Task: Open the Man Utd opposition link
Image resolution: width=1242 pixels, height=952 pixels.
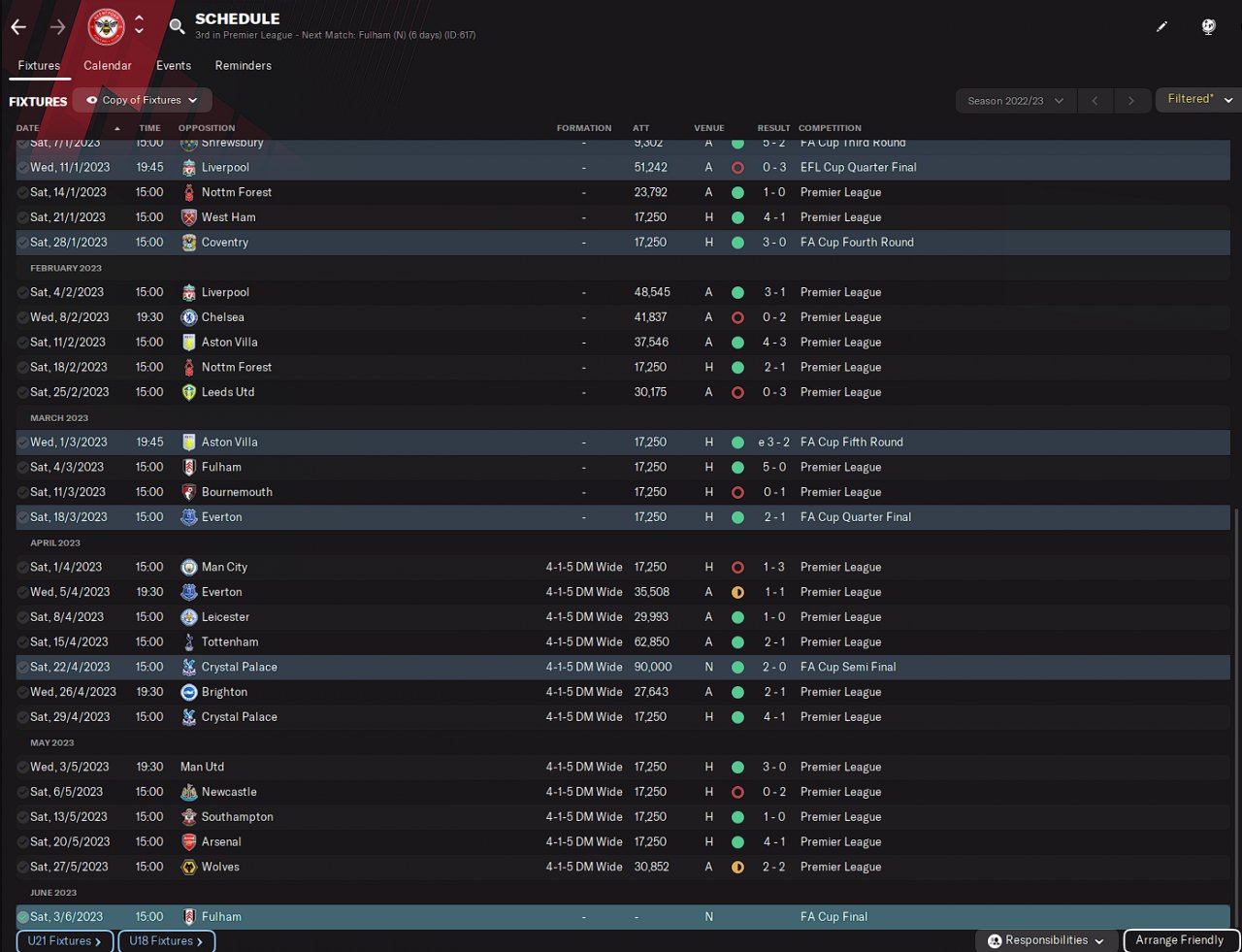Action: point(202,768)
